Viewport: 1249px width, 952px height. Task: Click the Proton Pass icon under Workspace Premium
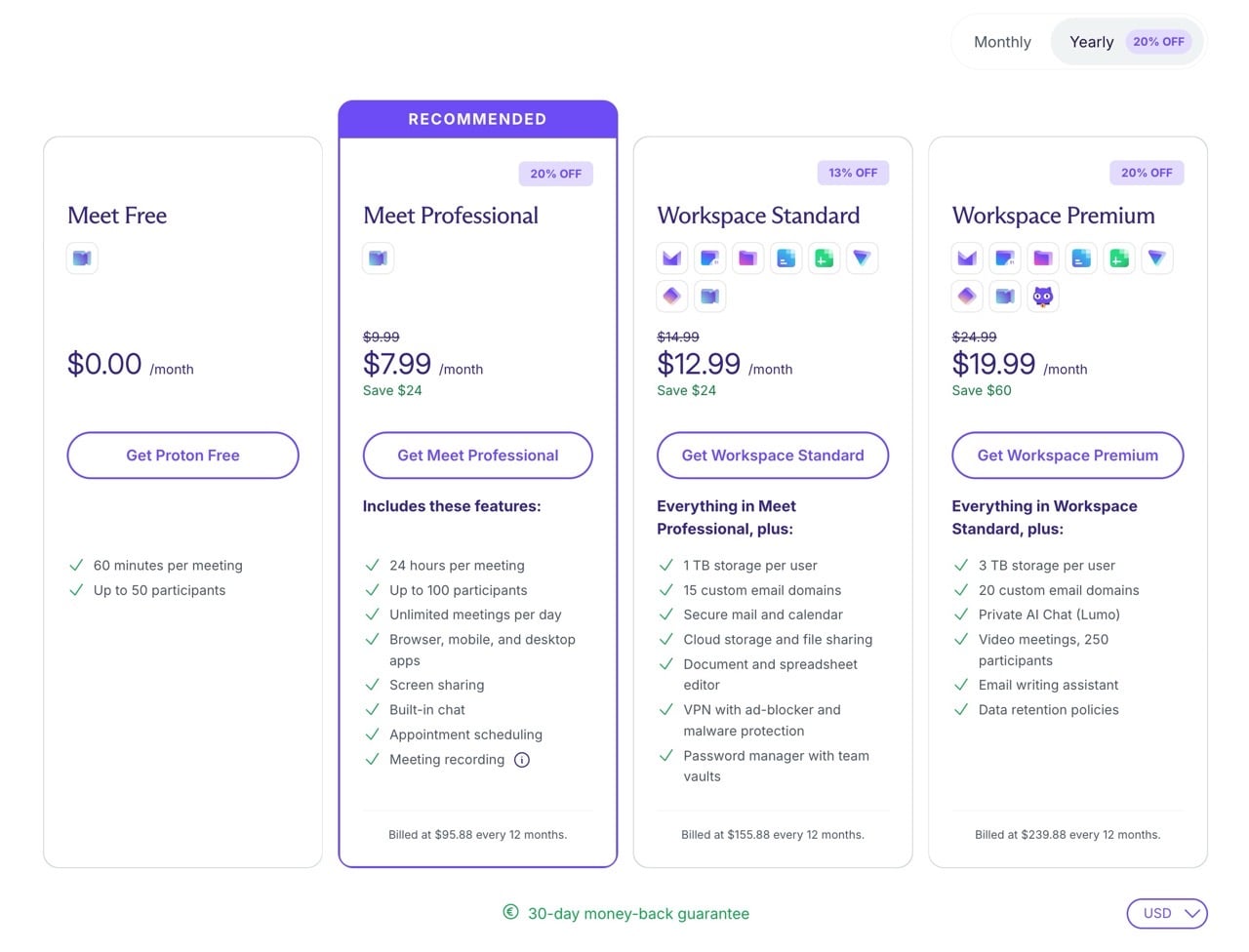pos(967,297)
